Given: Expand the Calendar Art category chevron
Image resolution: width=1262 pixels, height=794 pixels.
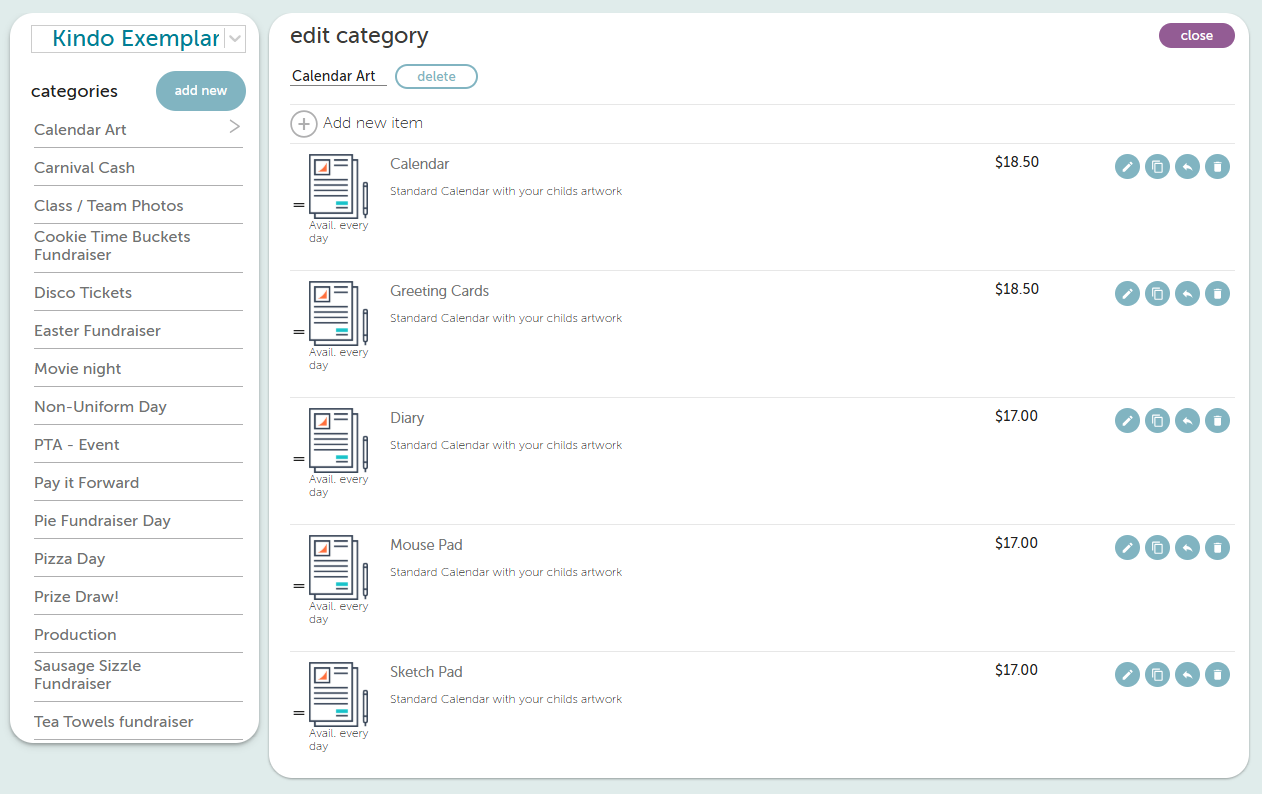Looking at the screenshot, I should click(235, 127).
